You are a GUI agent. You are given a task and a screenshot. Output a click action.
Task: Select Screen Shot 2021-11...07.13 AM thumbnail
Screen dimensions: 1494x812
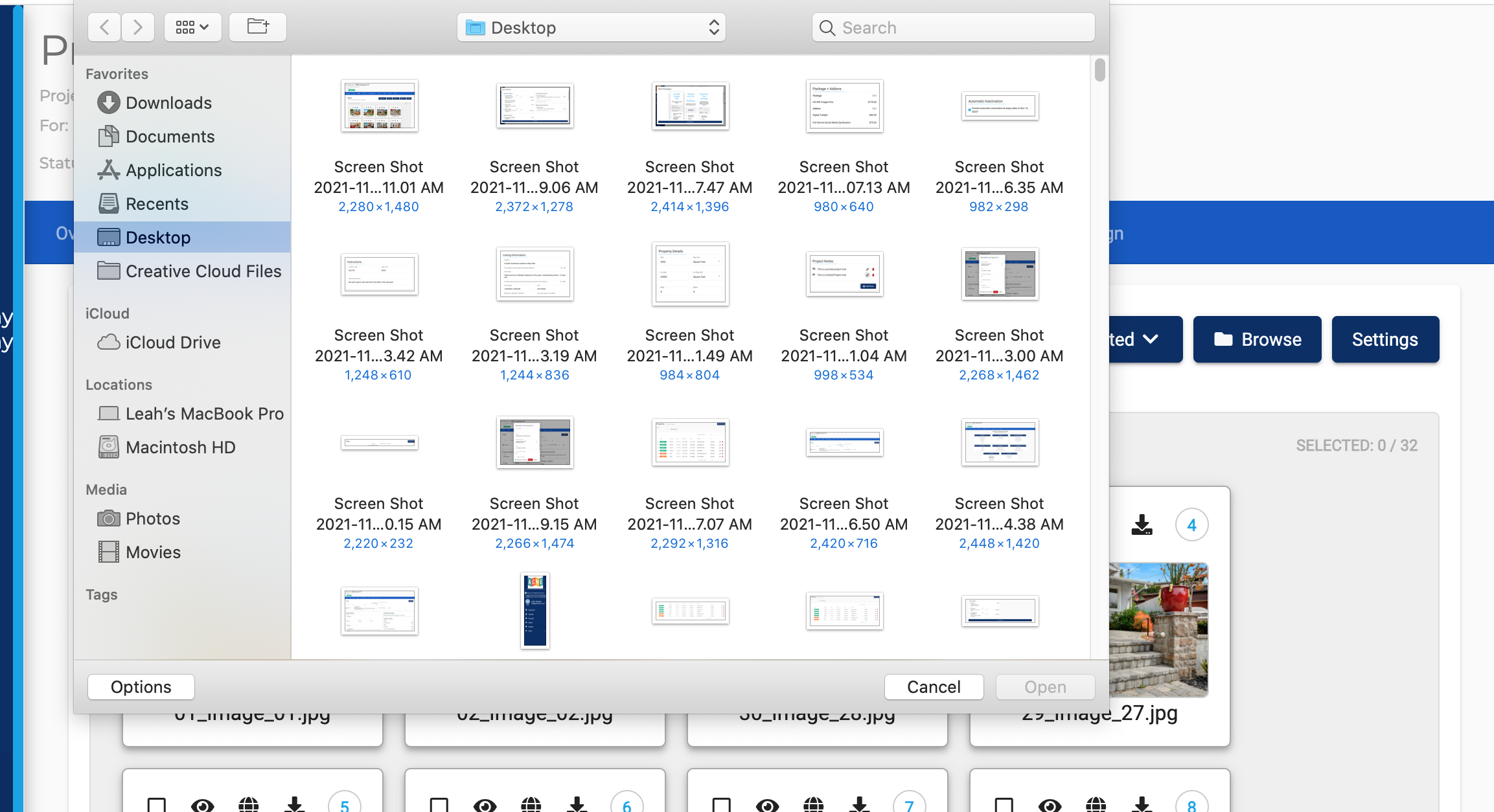[x=845, y=106]
